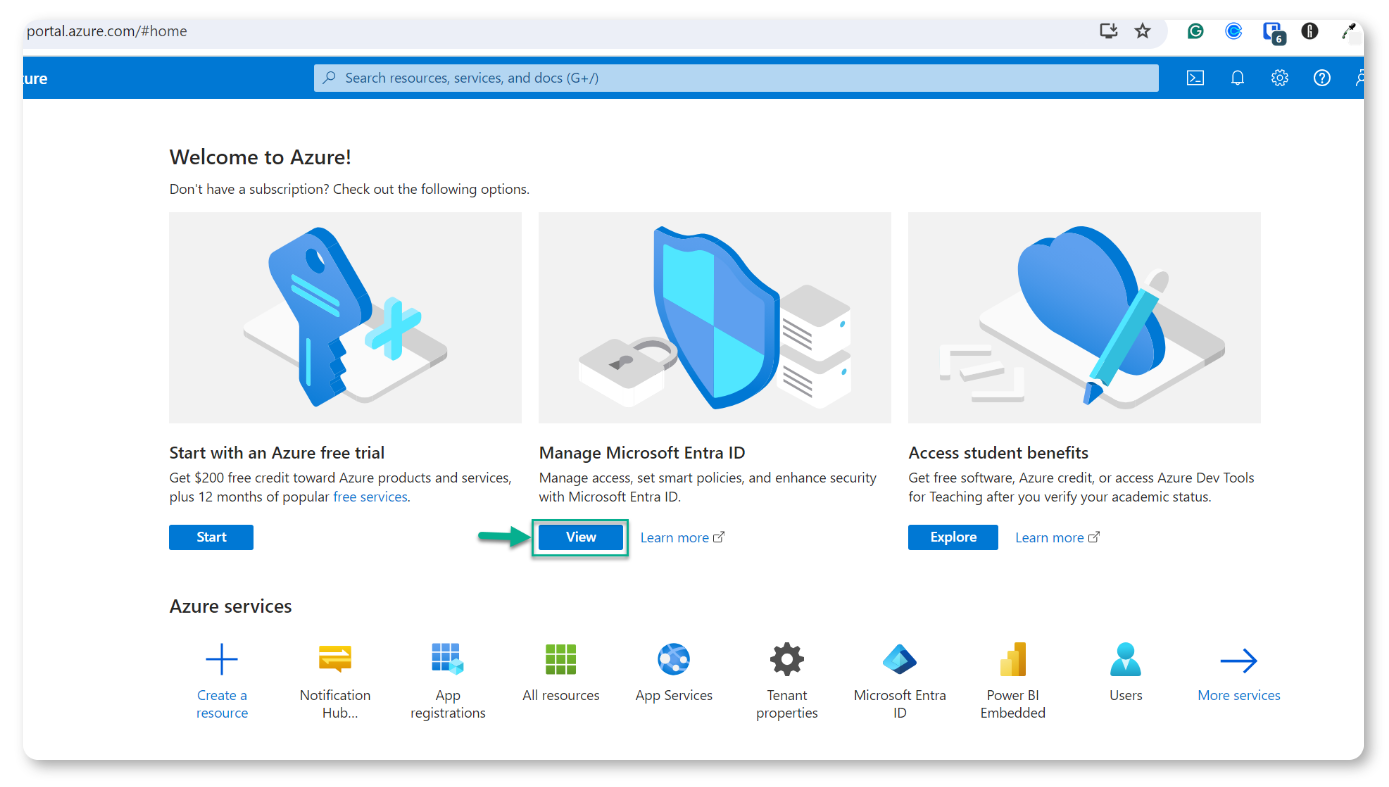Open the Microsoft Entra ID service icon

pos(900,660)
